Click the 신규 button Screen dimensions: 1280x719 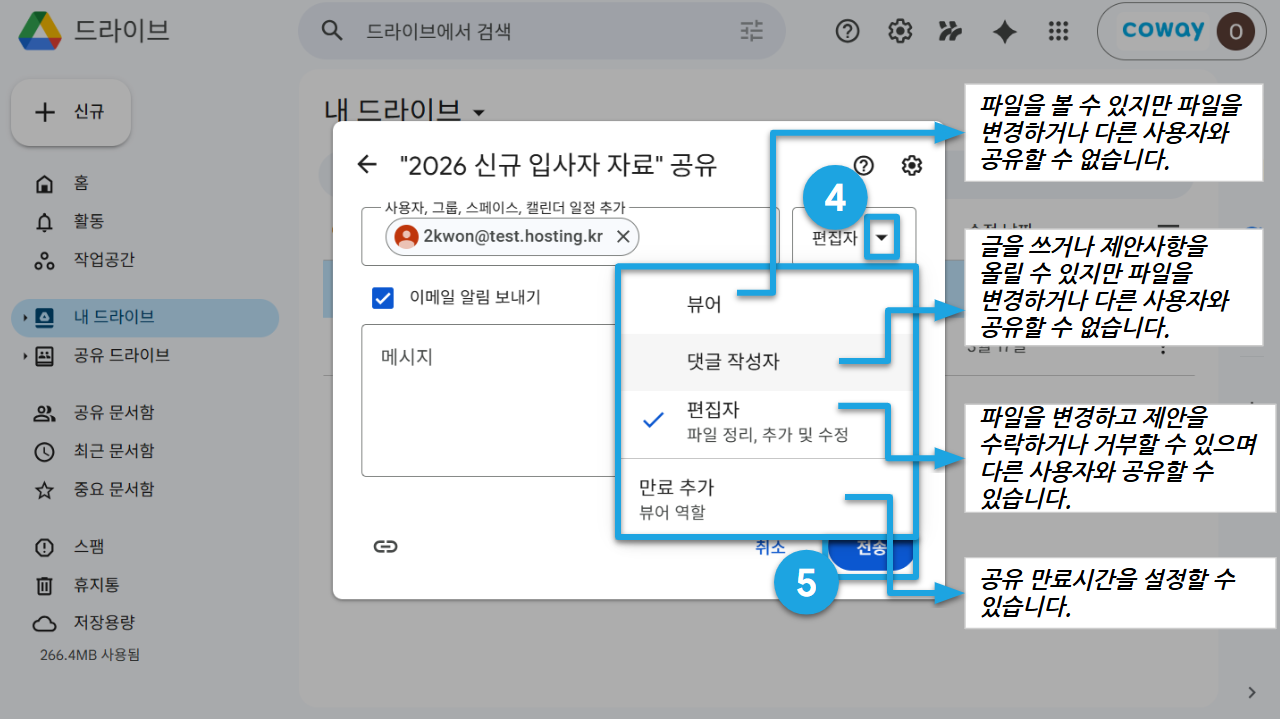[x=70, y=112]
